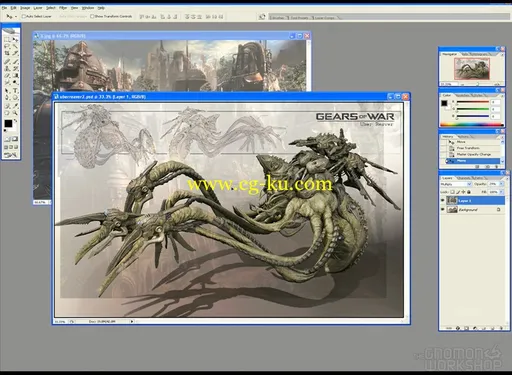Viewport: 512px width, 375px height.
Task: Open the Filter menu
Action: click(63, 7)
